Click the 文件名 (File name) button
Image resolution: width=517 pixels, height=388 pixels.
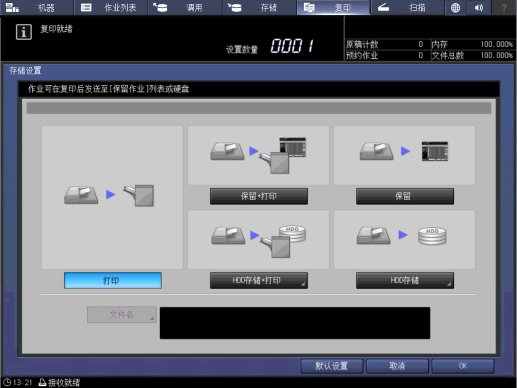122,315
